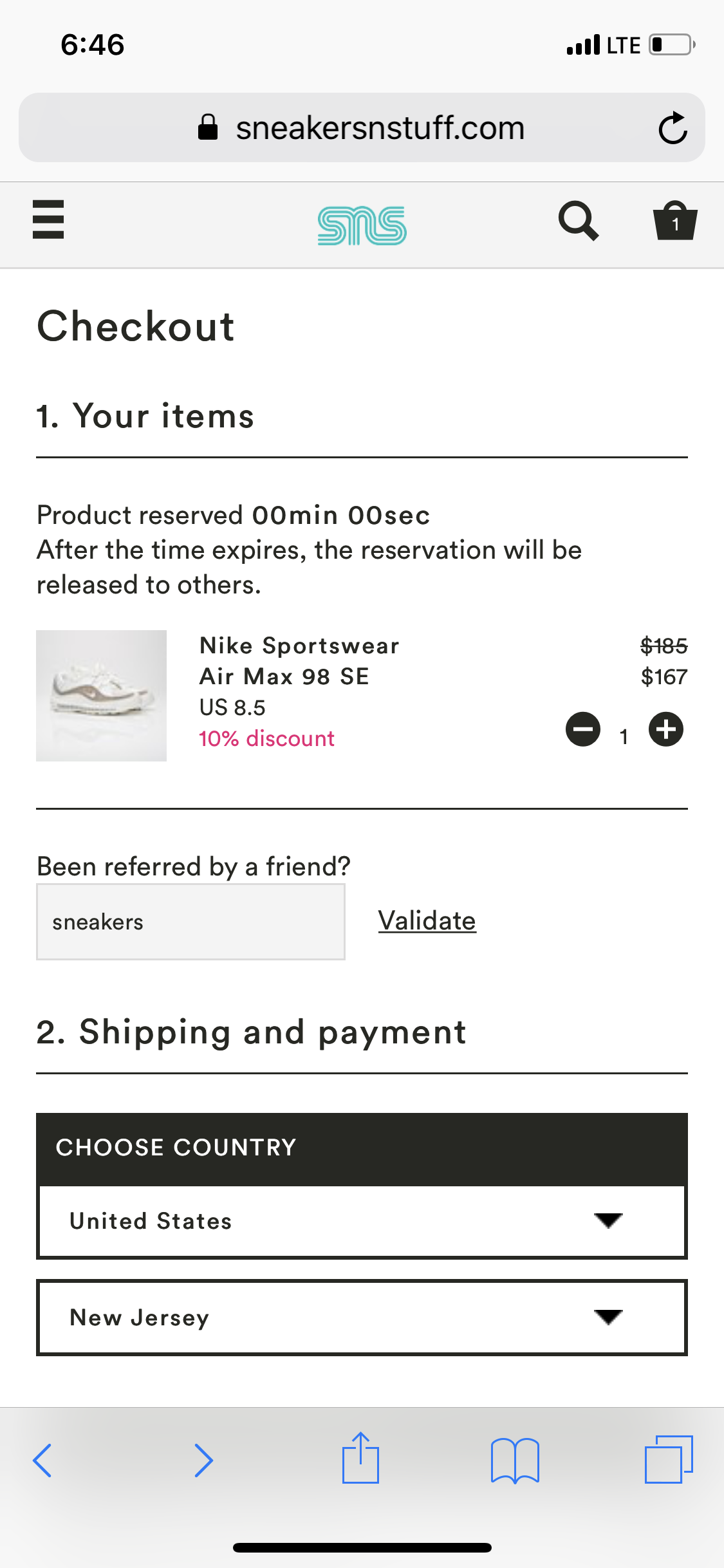Open the hamburger menu
This screenshot has width=724, height=1568.
(x=48, y=219)
